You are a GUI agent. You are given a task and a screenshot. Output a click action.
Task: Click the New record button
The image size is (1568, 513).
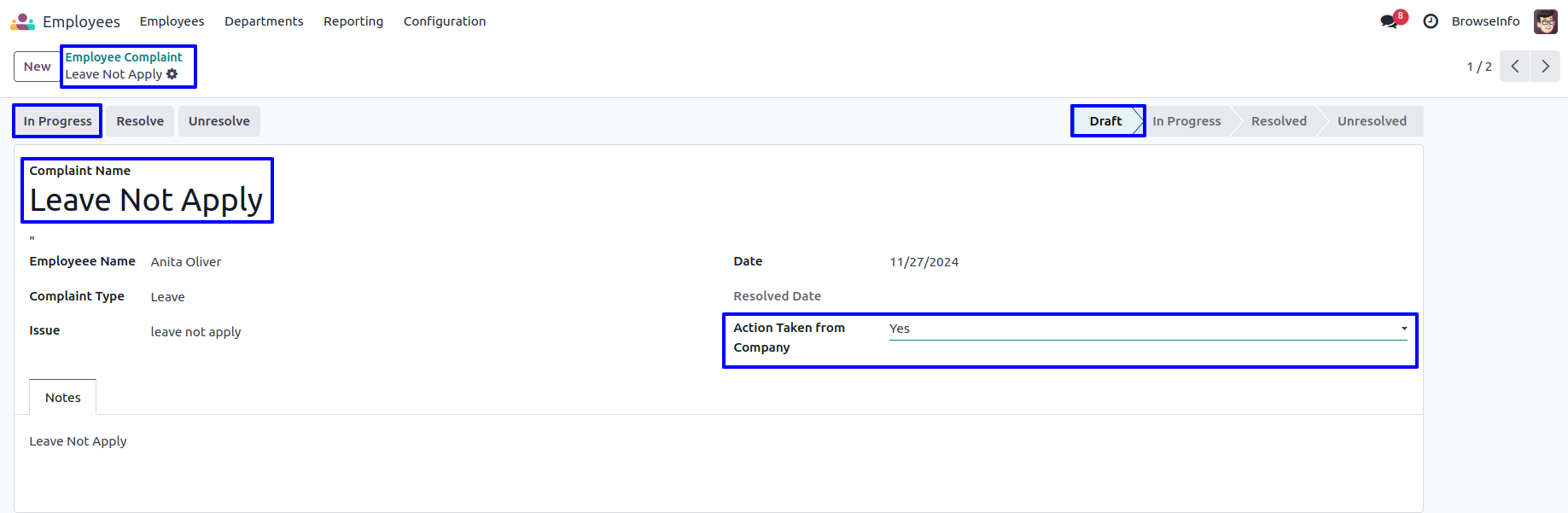click(37, 67)
